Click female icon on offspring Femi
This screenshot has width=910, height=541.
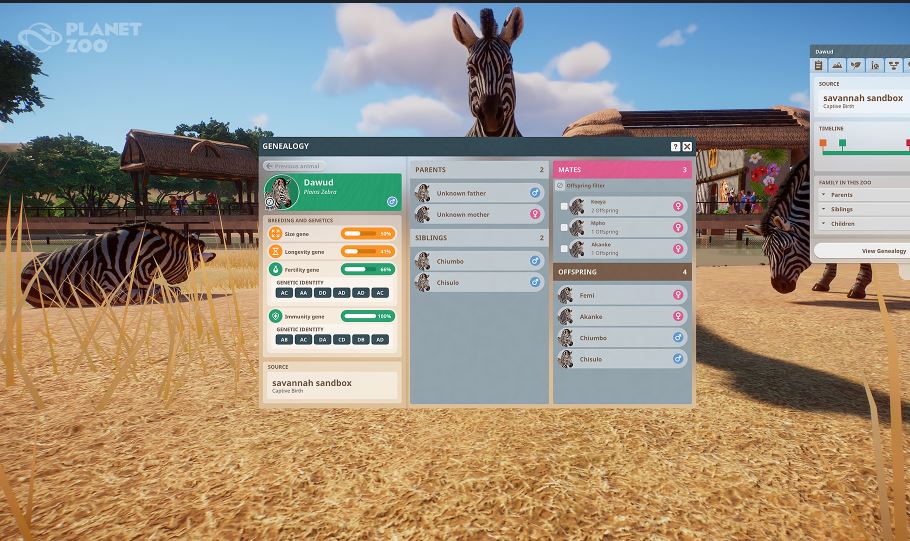tap(678, 295)
